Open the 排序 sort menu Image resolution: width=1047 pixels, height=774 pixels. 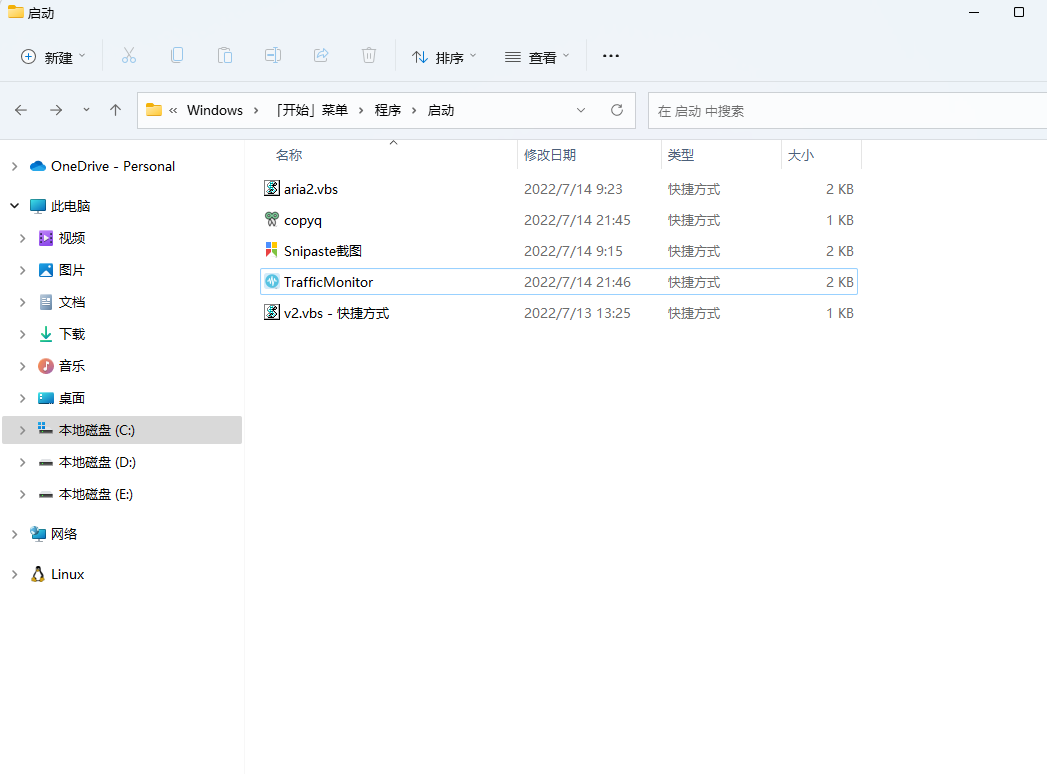pos(444,57)
